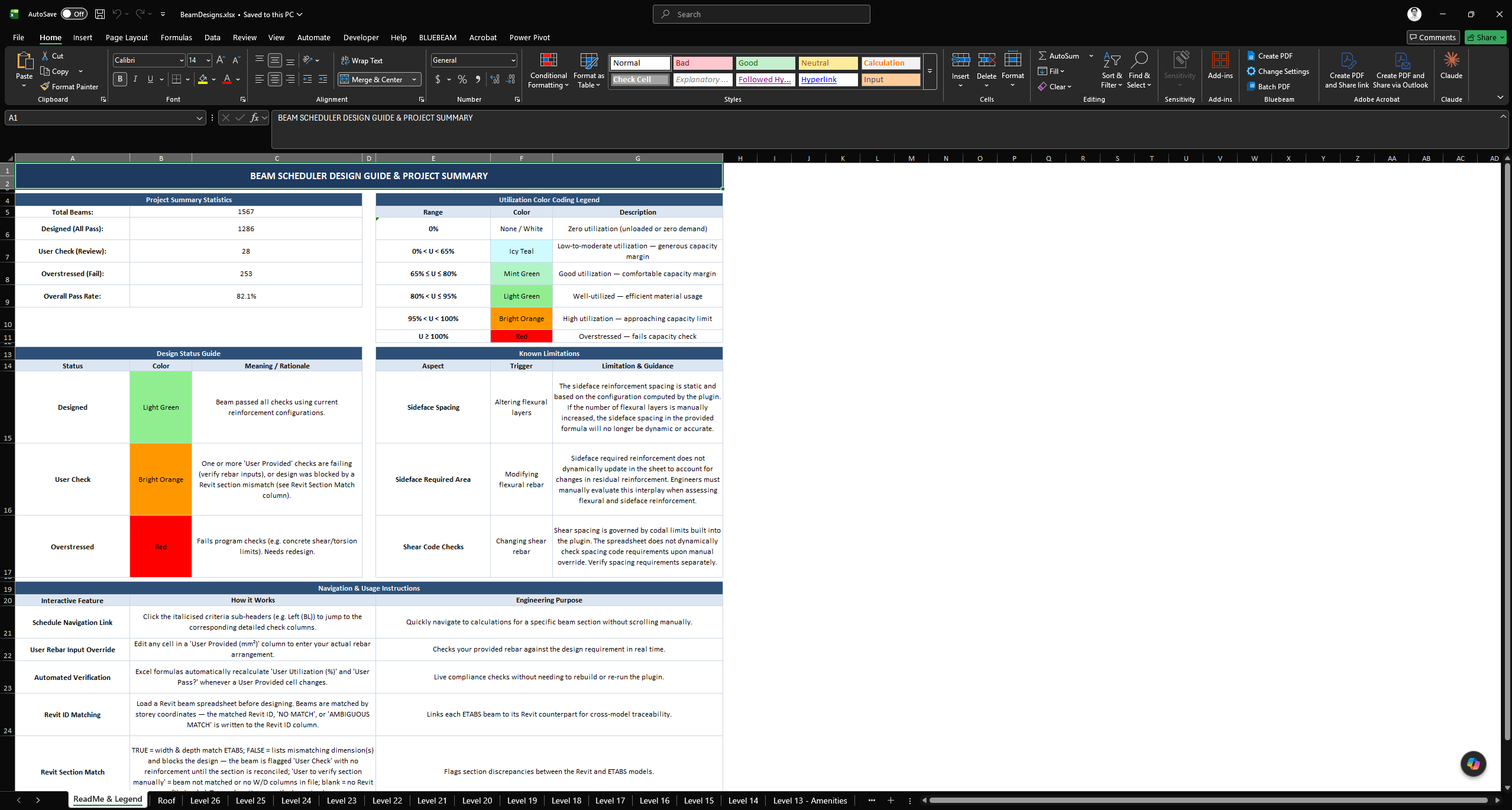The height and width of the screenshot is (810, 1512).
Task: Click the Format Painter icon
Action: coord(45,86)
